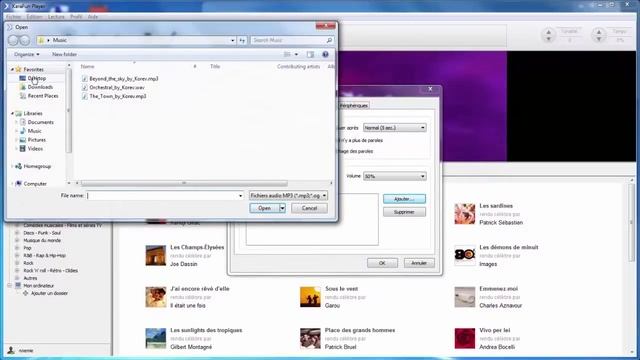Go forward in the Open dialog
640x360 pixels.
(x=24, y=40)
